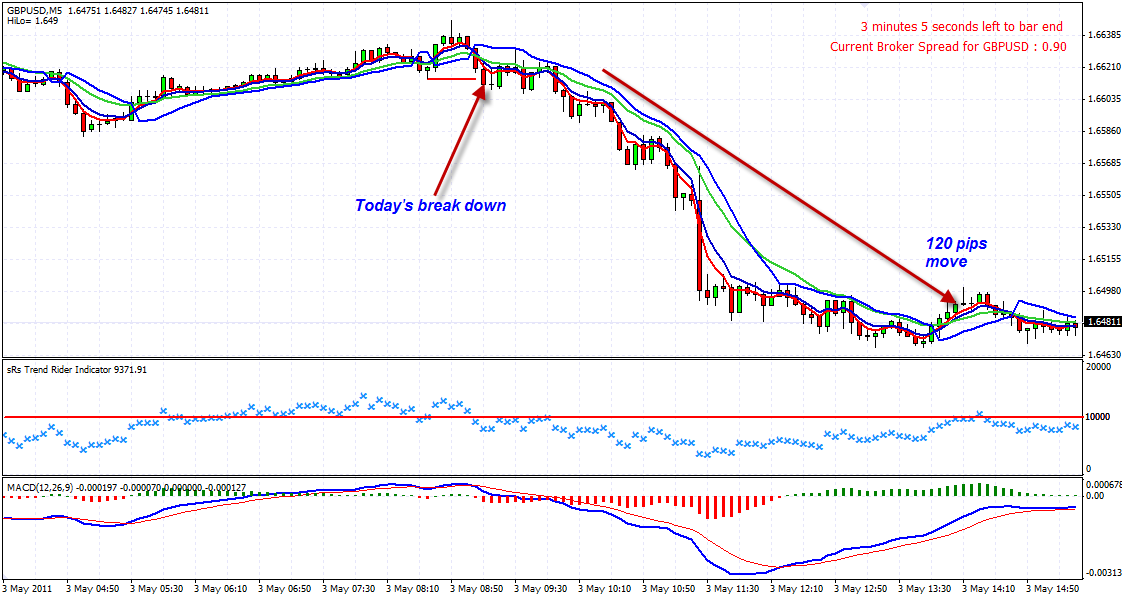
Task: Select the red 10000 level line in Trend Rider
Action: point(600,416)
